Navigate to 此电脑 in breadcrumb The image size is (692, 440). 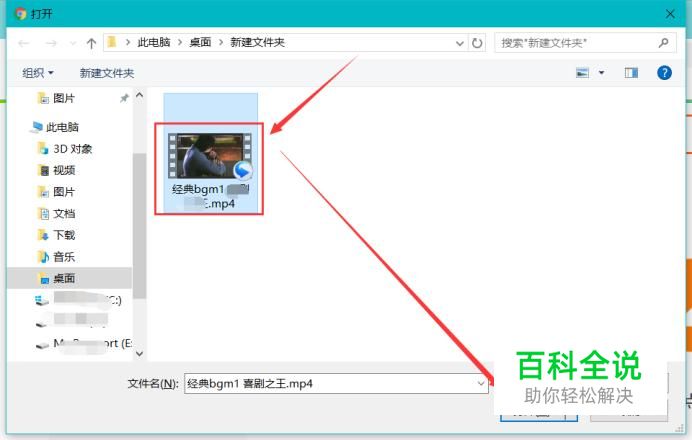tap(154, 42)
